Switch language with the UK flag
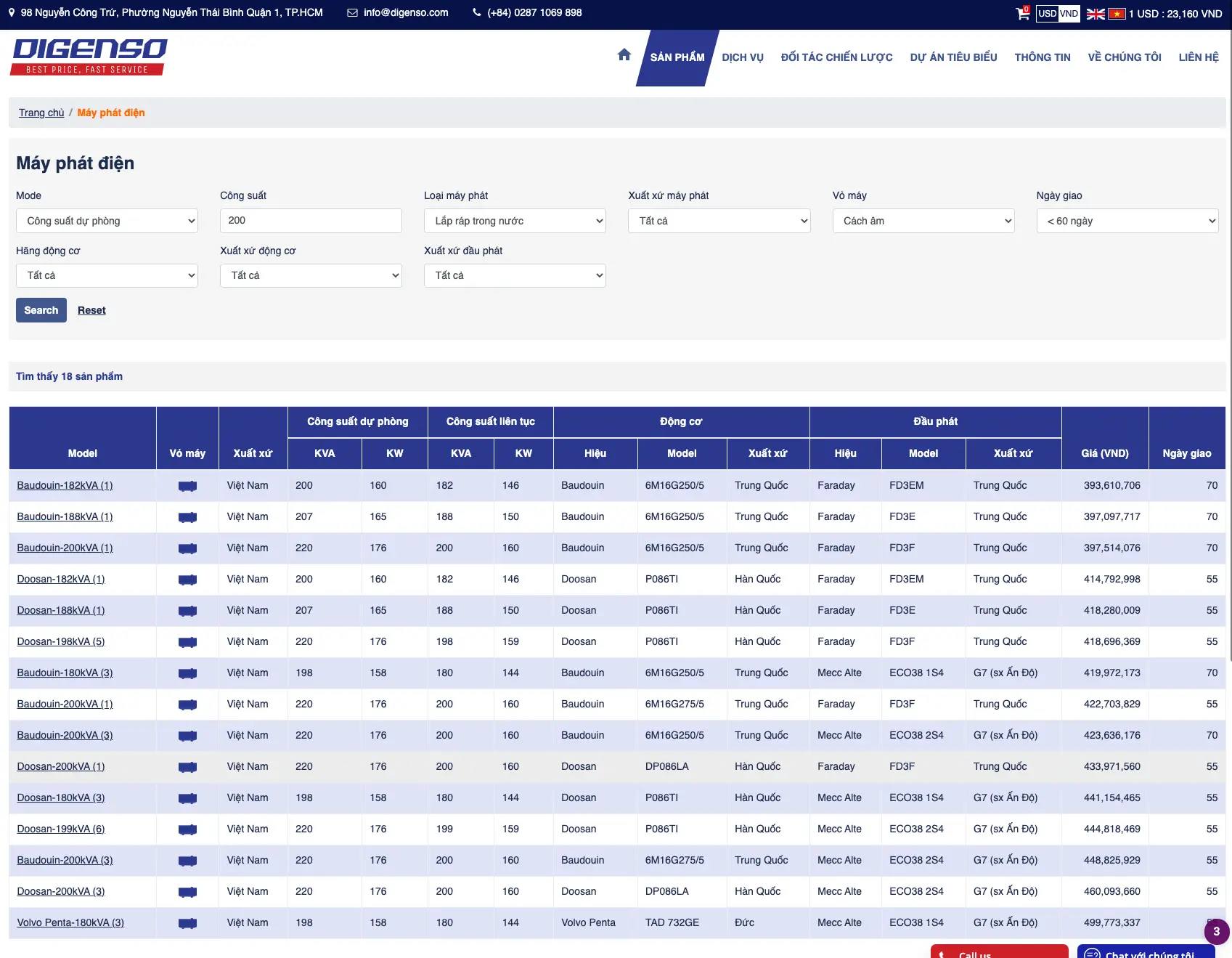This screenshot has height=958, width=1232. coord(1095,14)
